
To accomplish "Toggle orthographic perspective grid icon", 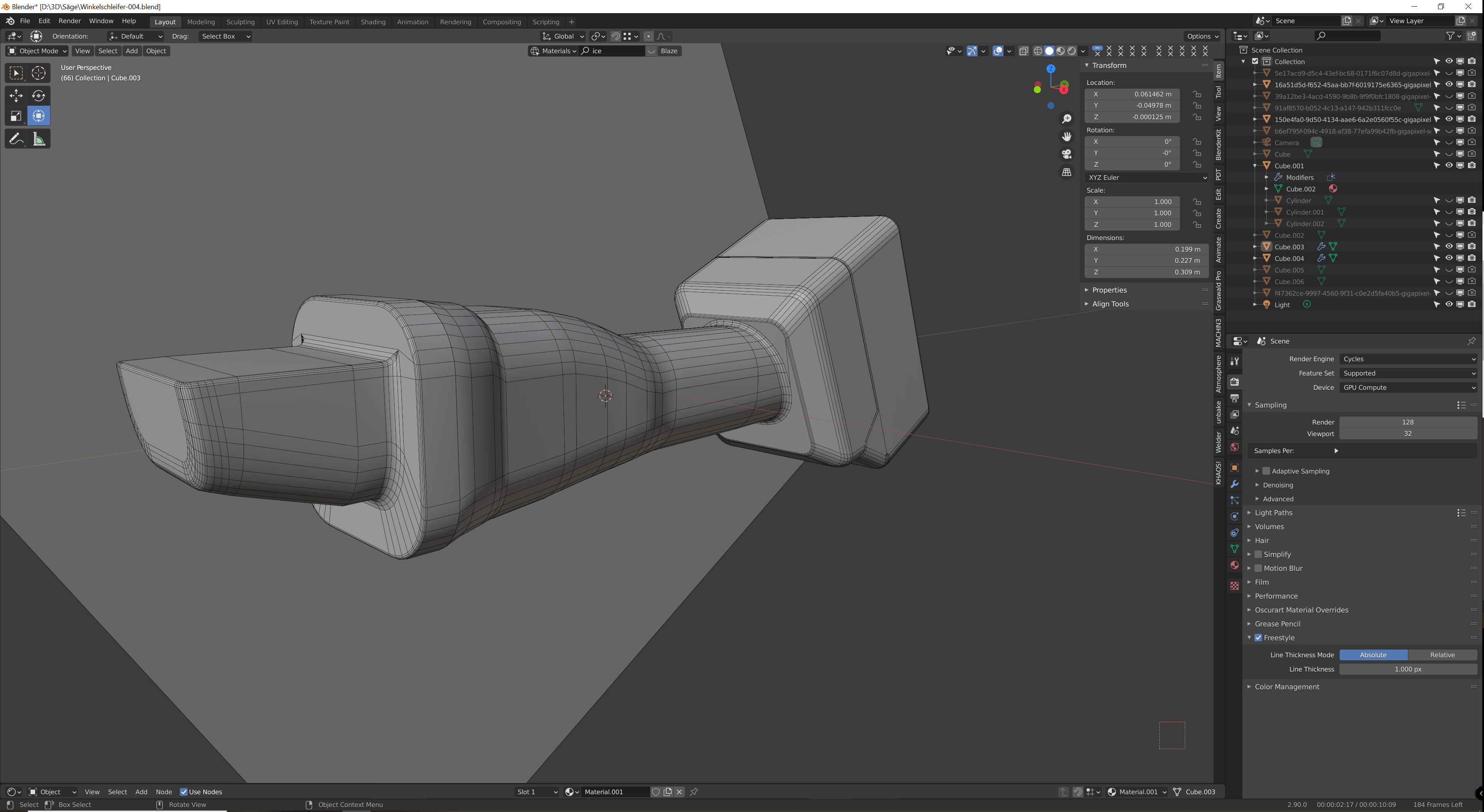I will (1066, 172).
